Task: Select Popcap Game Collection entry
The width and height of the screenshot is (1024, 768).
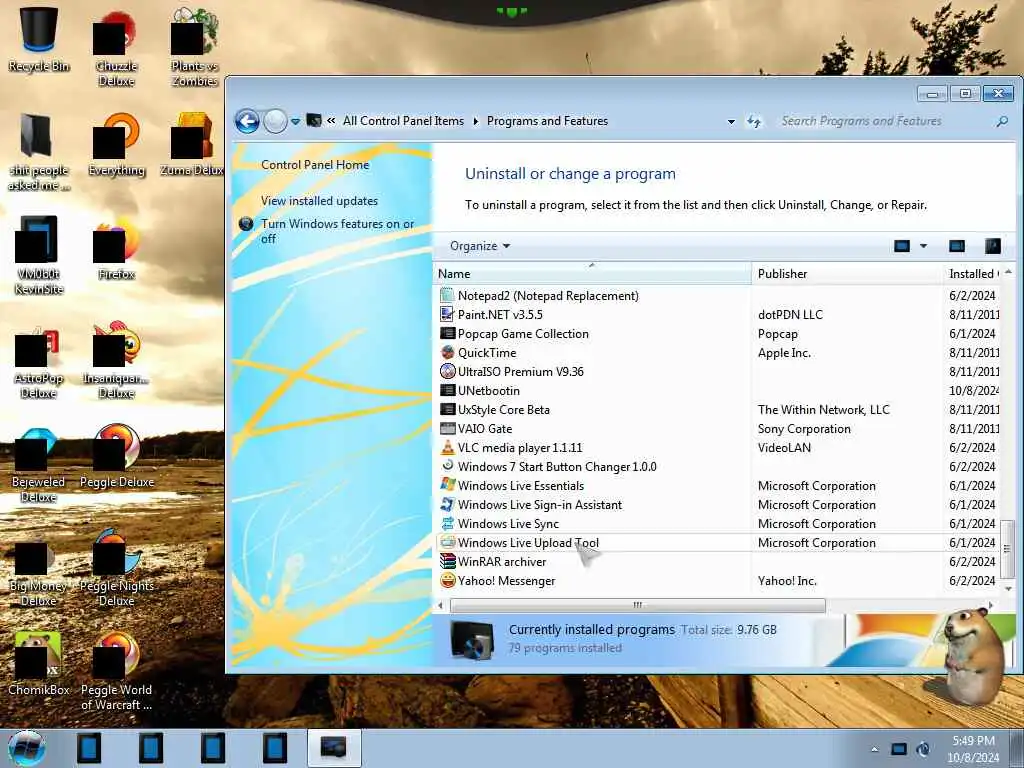Action: 717,334
